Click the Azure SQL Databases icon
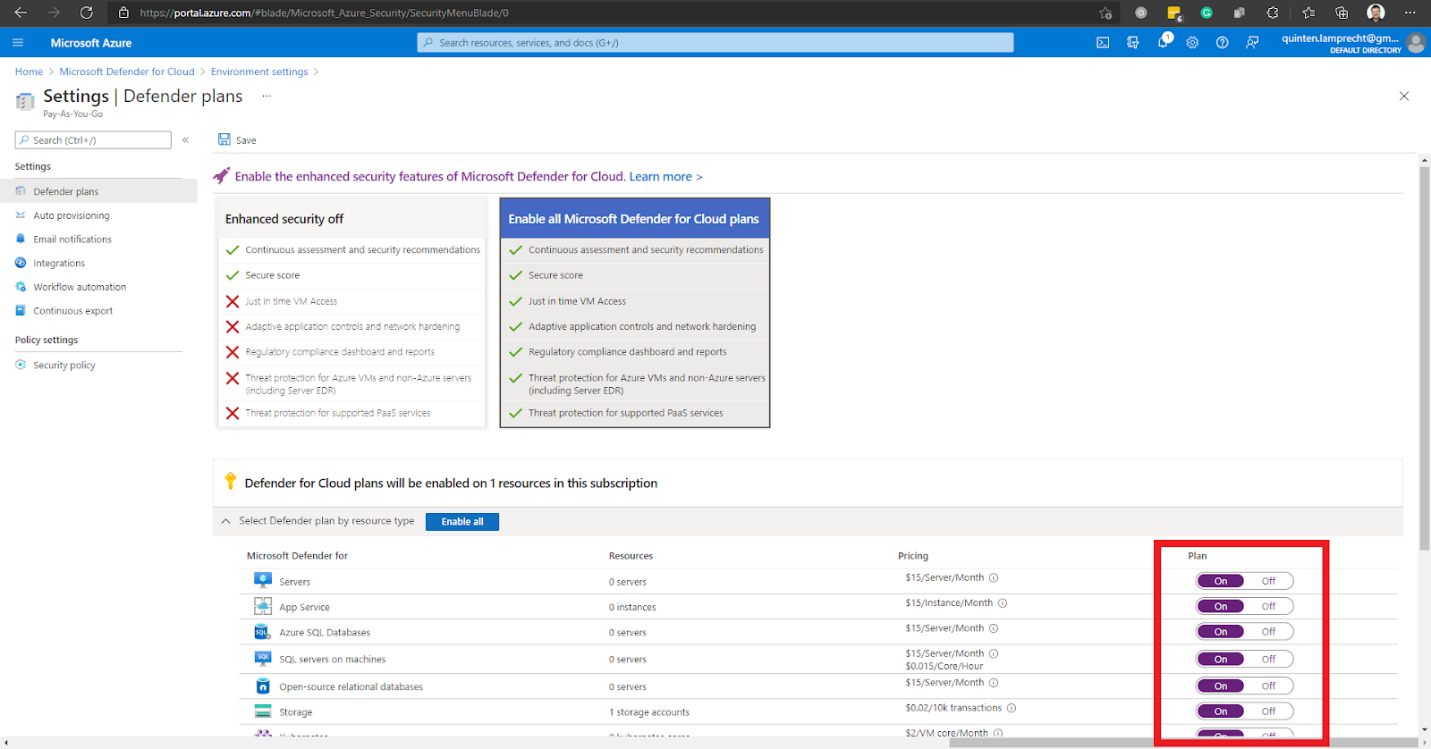1431x749 pixels. click(x=263, y=633)
